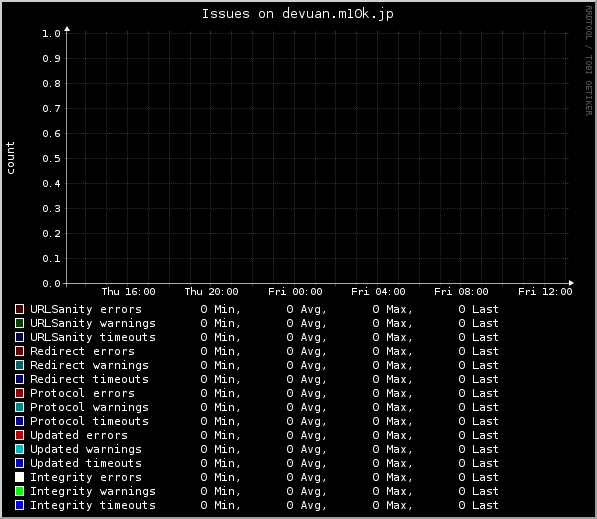Click the vertical count axis label
The height and width of the screenshot is (519, 597).
(10, 158)
